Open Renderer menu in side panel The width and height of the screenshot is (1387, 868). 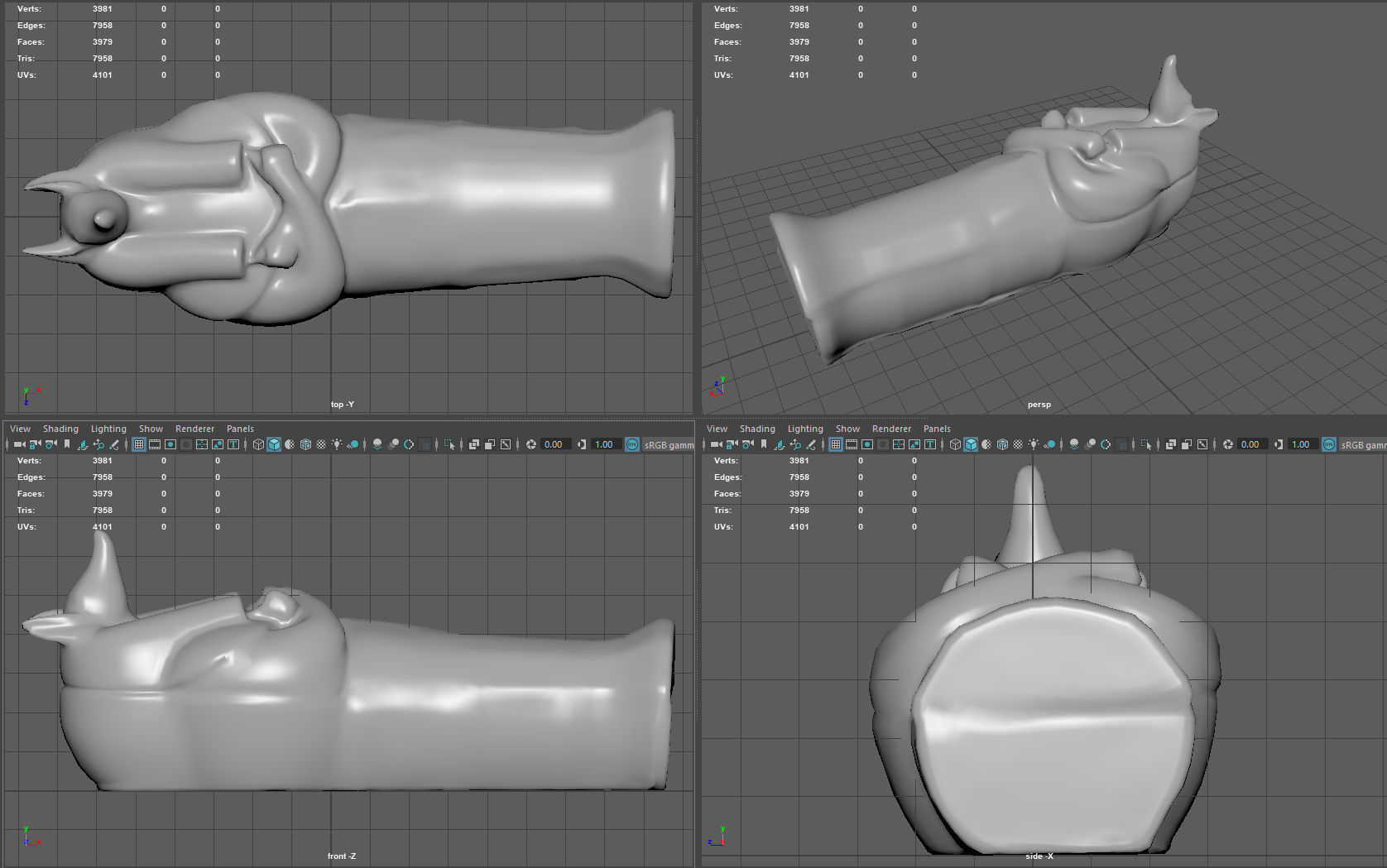pos(891,429)
